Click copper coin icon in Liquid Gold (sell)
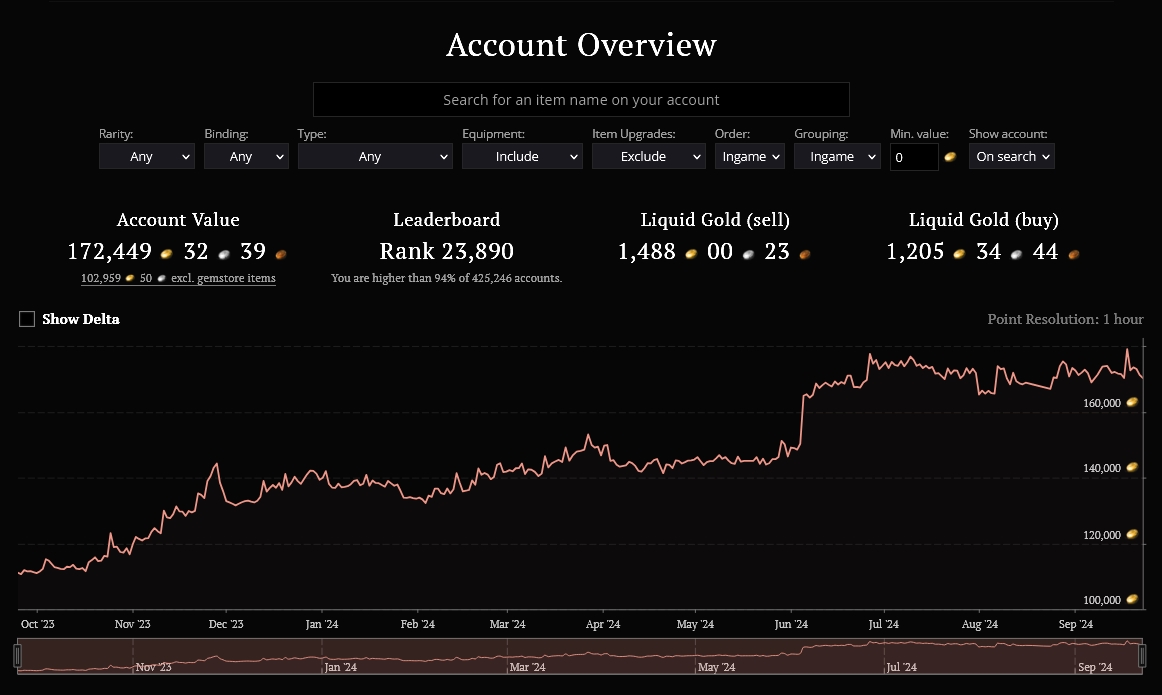Screen dimensions: 1162x695 coord(805,254)
